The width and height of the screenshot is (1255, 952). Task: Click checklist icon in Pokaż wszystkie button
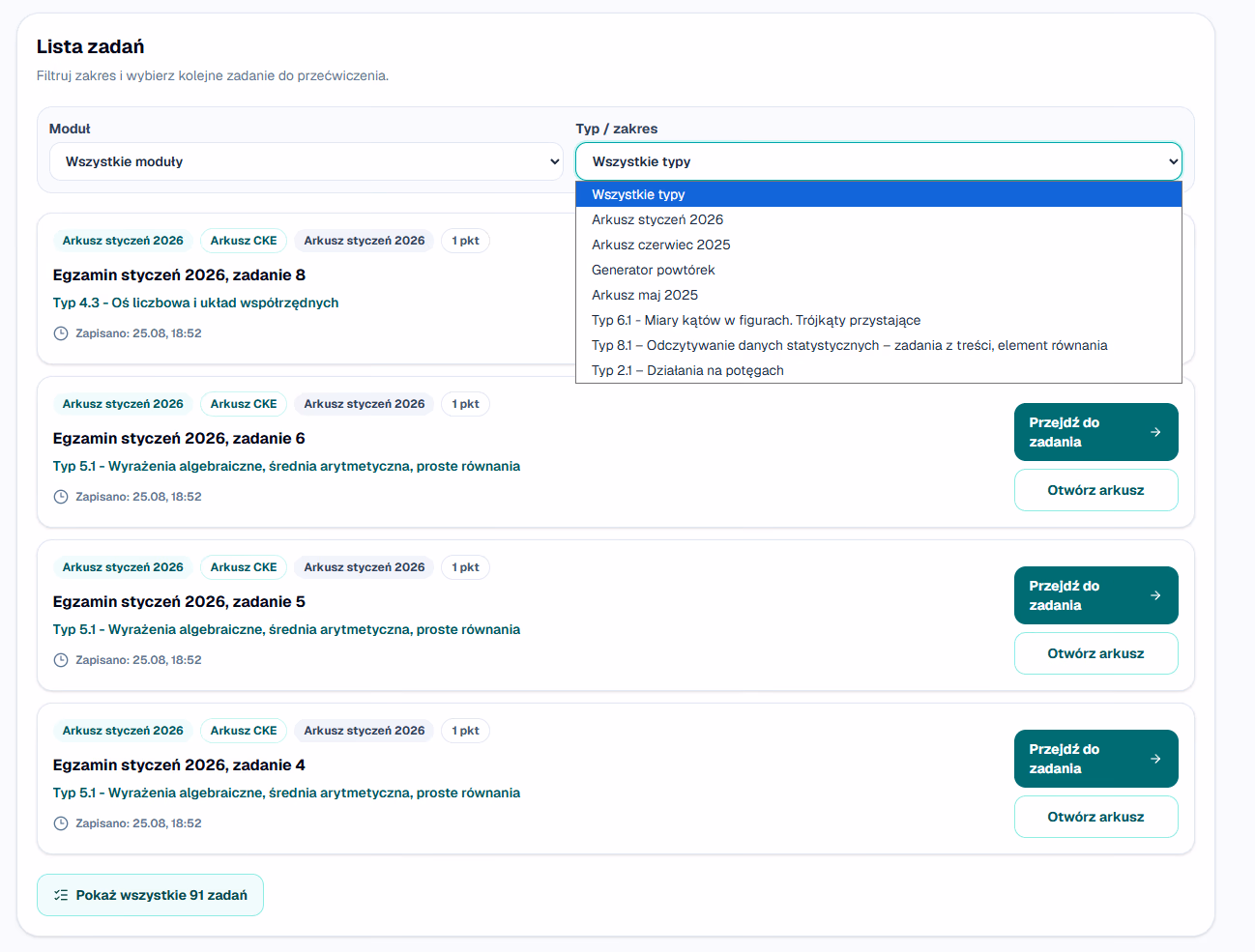tap(61, 895)
